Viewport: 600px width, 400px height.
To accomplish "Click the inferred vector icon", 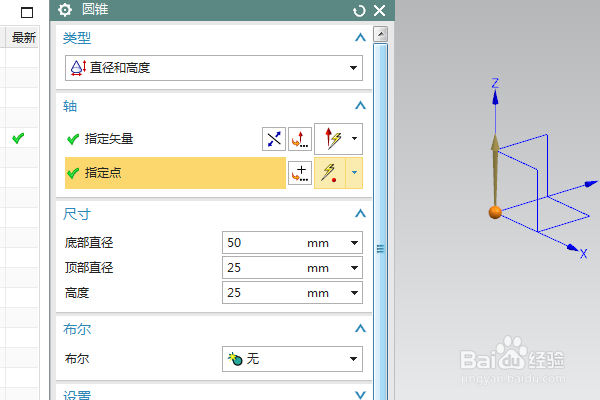I will (x=331, y=139).
